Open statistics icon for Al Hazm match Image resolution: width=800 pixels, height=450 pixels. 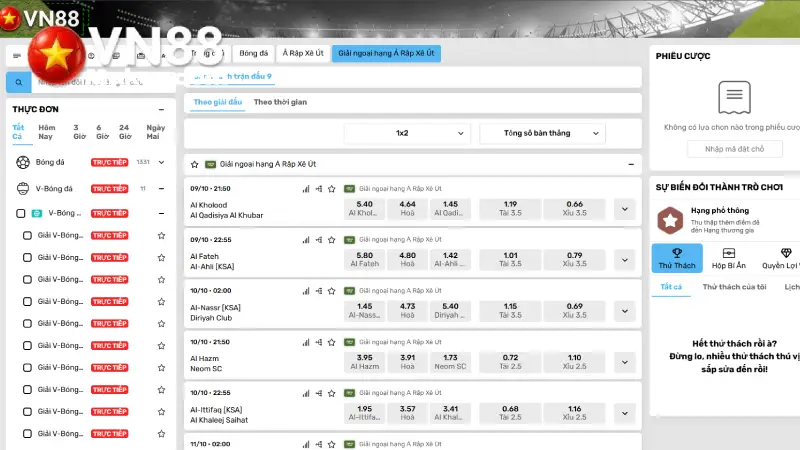coord(306,342)
